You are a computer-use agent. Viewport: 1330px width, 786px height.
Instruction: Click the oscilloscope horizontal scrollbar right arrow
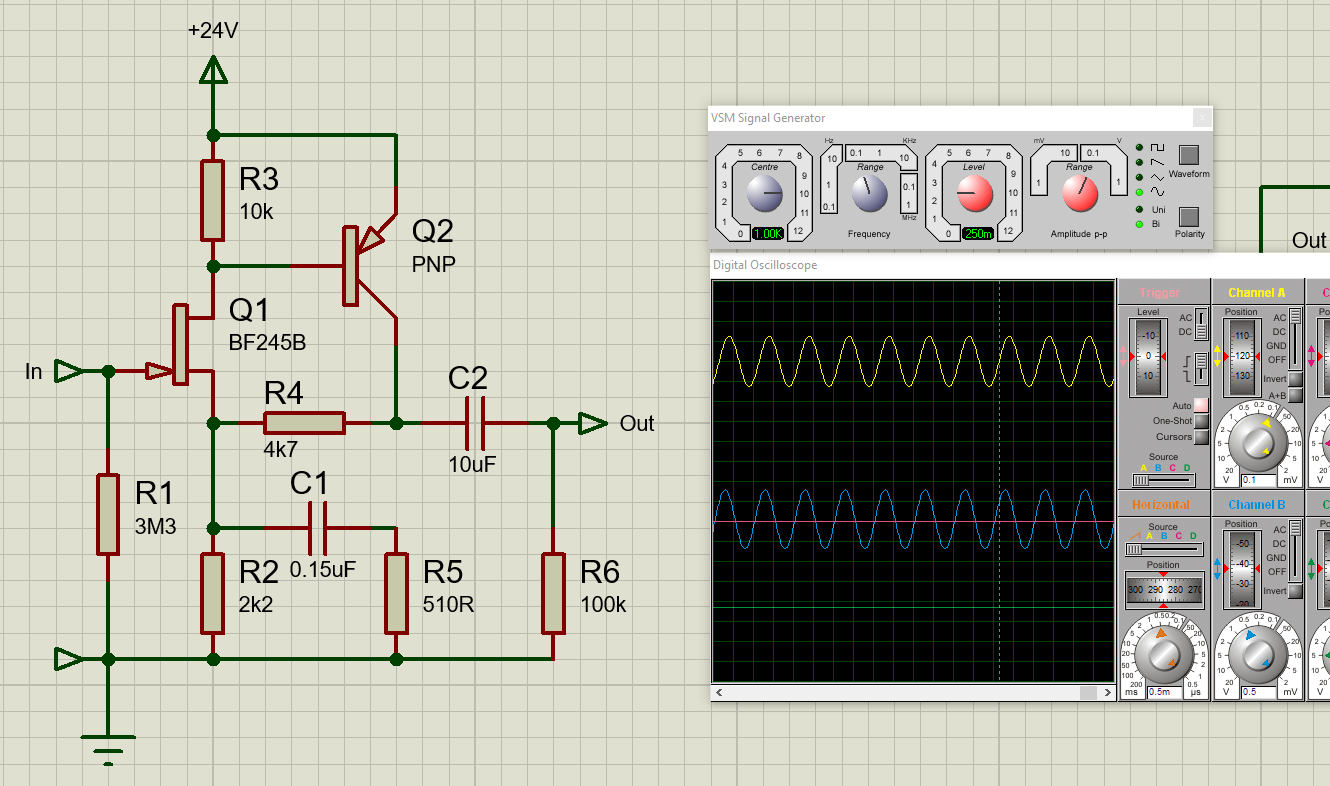pos(1106,692)
